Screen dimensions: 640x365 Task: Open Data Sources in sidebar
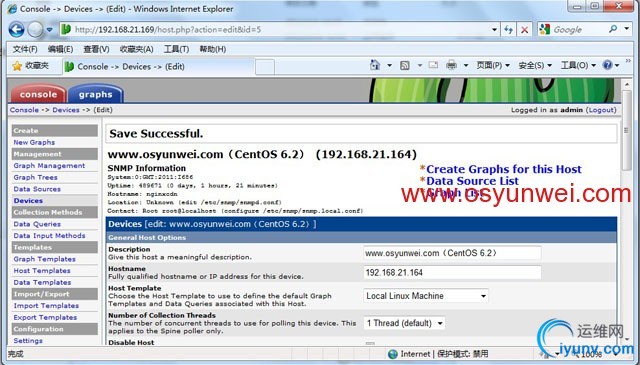tap(37, 189)
